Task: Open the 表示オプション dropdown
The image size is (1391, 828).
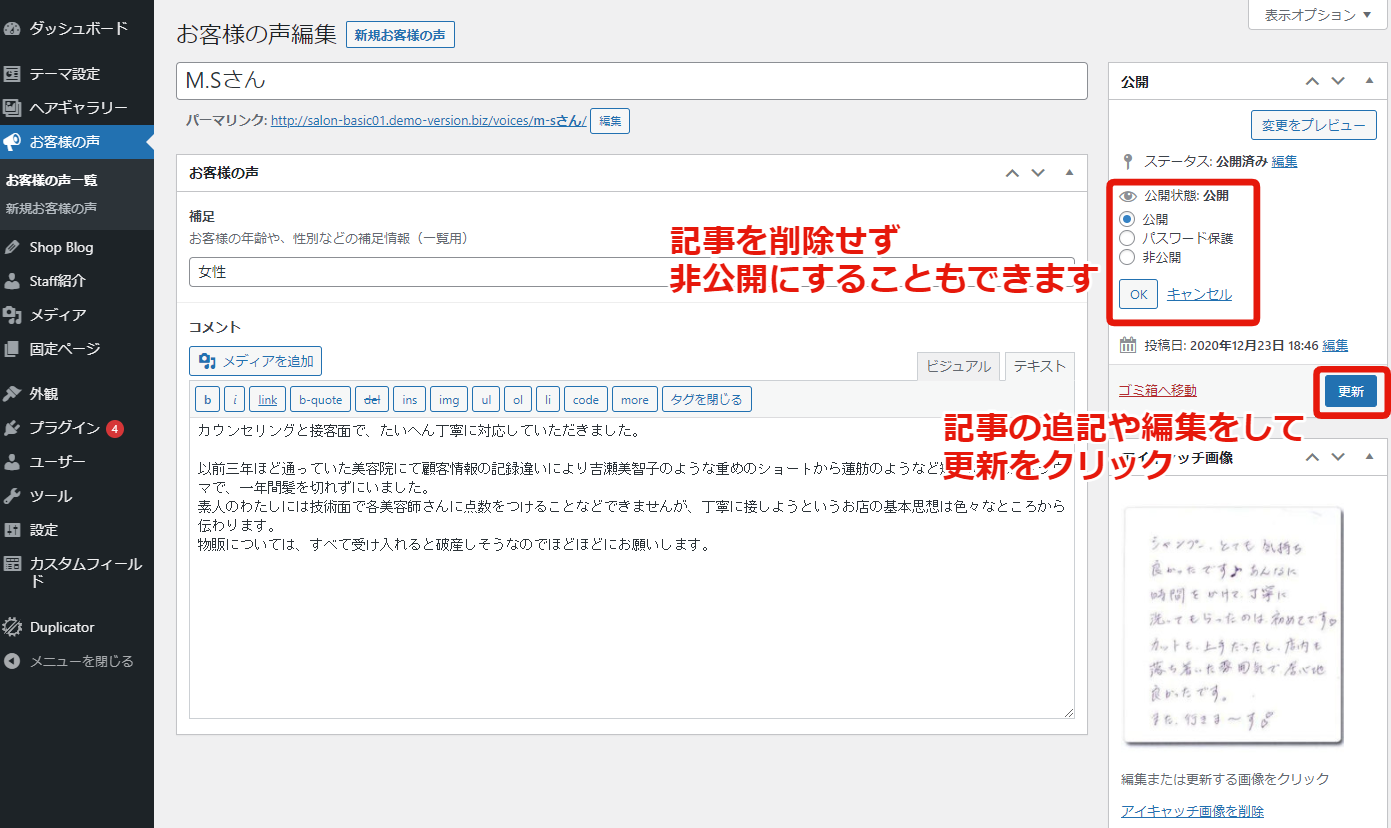Action: (x=1318, y=15)
